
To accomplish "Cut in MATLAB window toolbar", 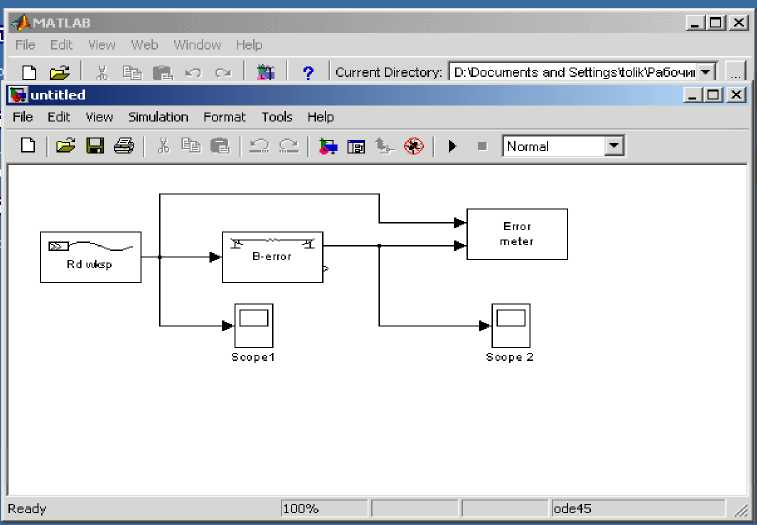I will tap(101, 72).
